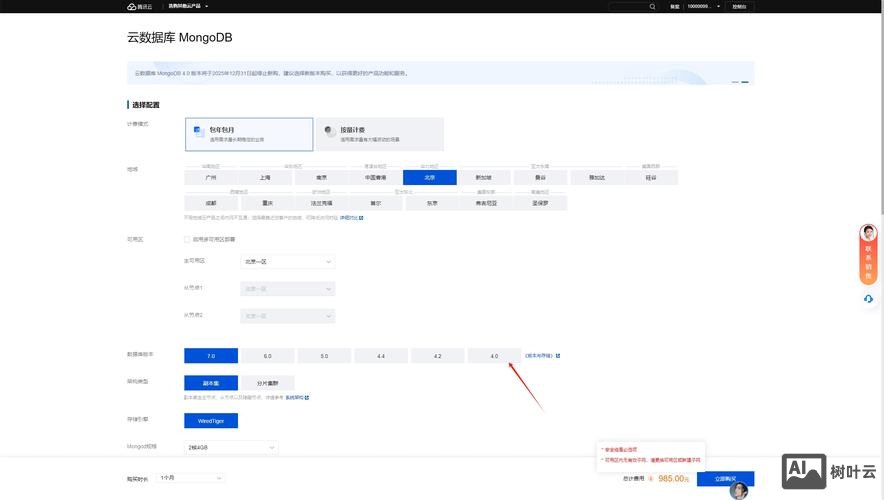Select 按量计费 billing mode

(x=379, y=134)
